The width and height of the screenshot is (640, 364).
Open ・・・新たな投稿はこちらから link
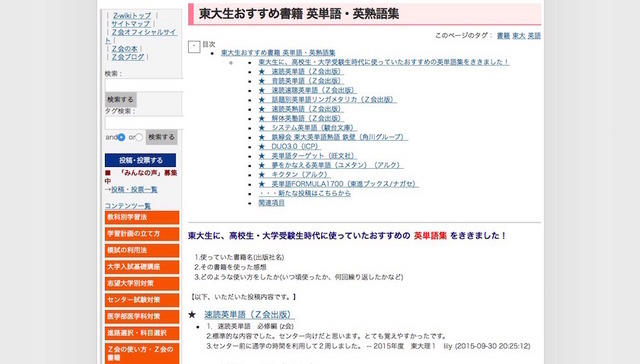point(304,193)
